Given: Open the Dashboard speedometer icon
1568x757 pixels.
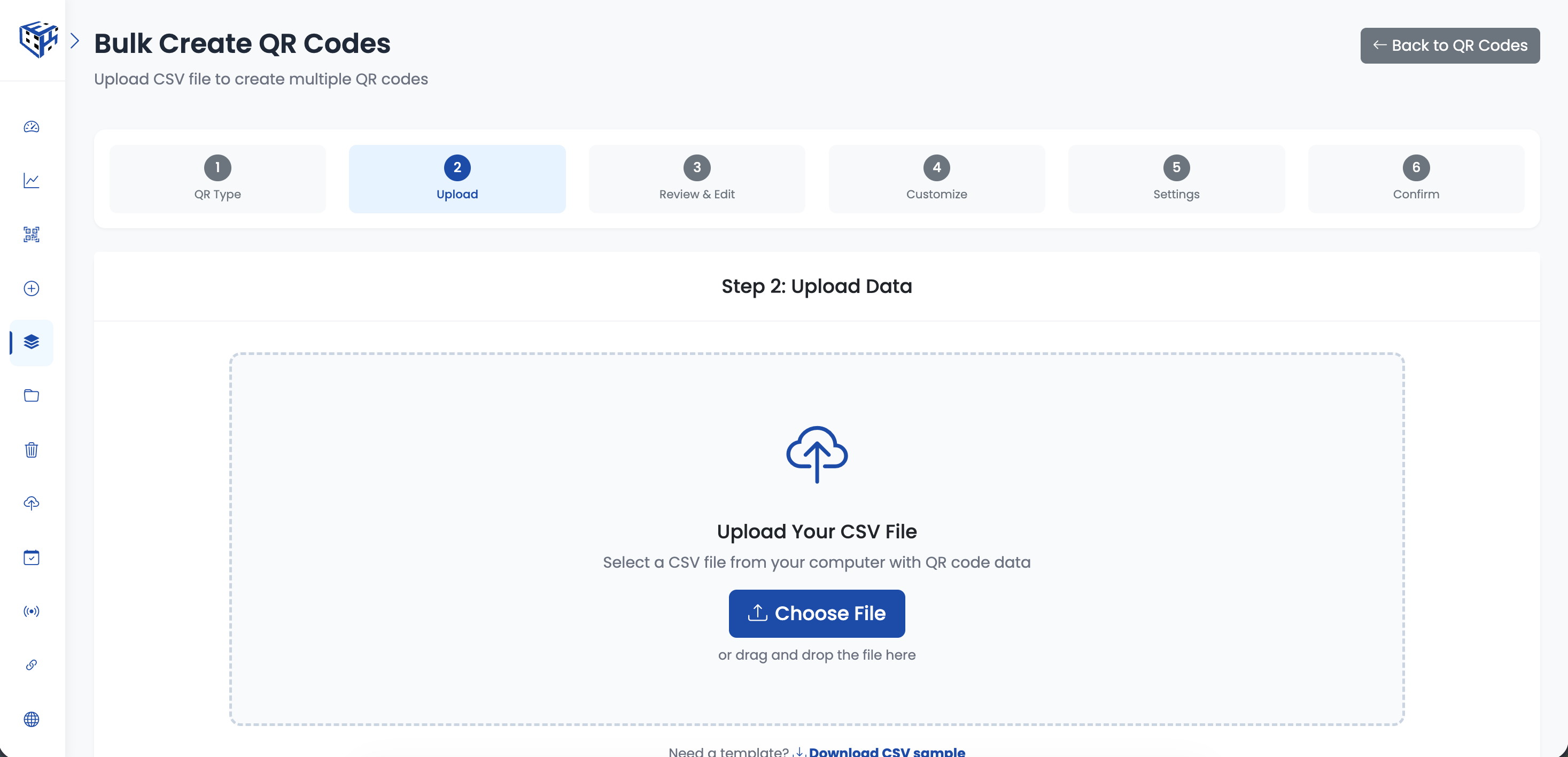Looking at the screenshot, I should [x=31, y=127].
